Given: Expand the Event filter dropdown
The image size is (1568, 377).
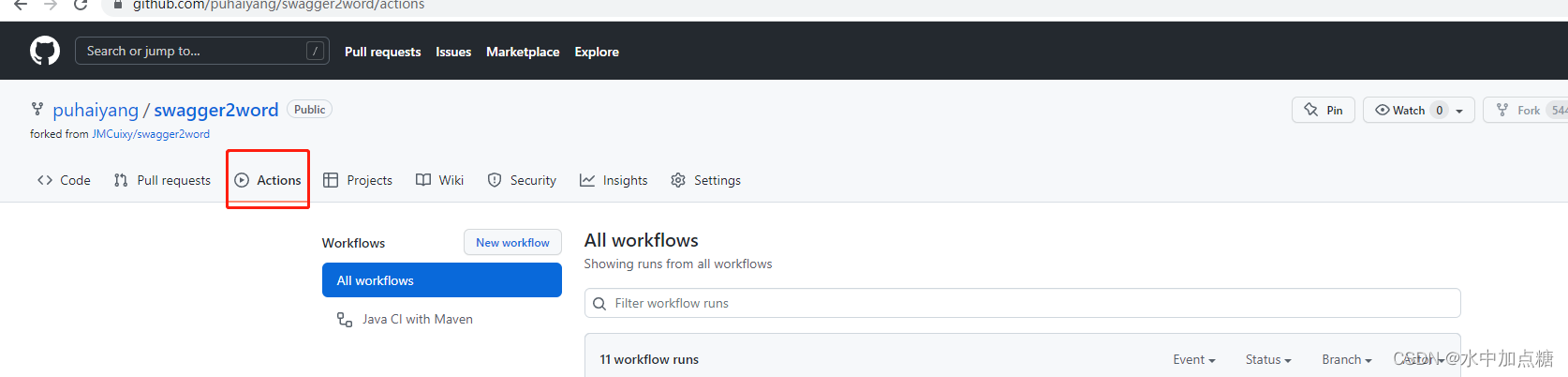Looking at the screenshot, I should [1194, 359].
